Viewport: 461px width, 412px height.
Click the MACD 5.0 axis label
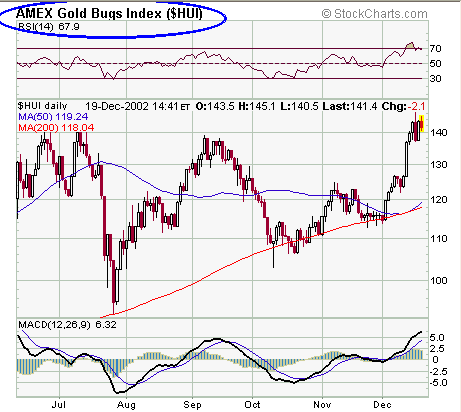pyautogui.click(x=437, y=338)
